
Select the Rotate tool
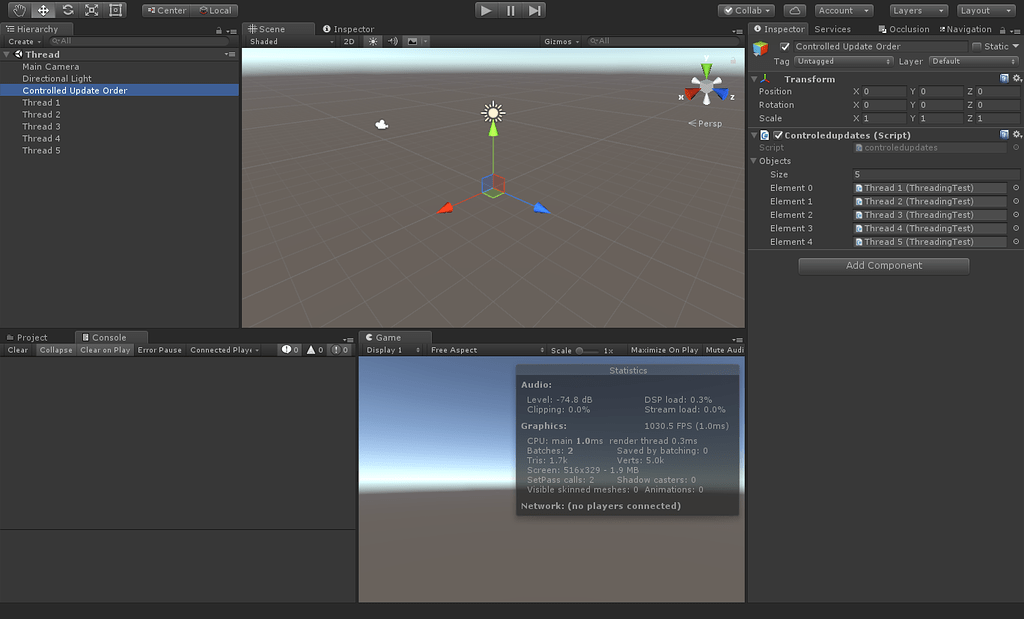(x=67, y=10)
